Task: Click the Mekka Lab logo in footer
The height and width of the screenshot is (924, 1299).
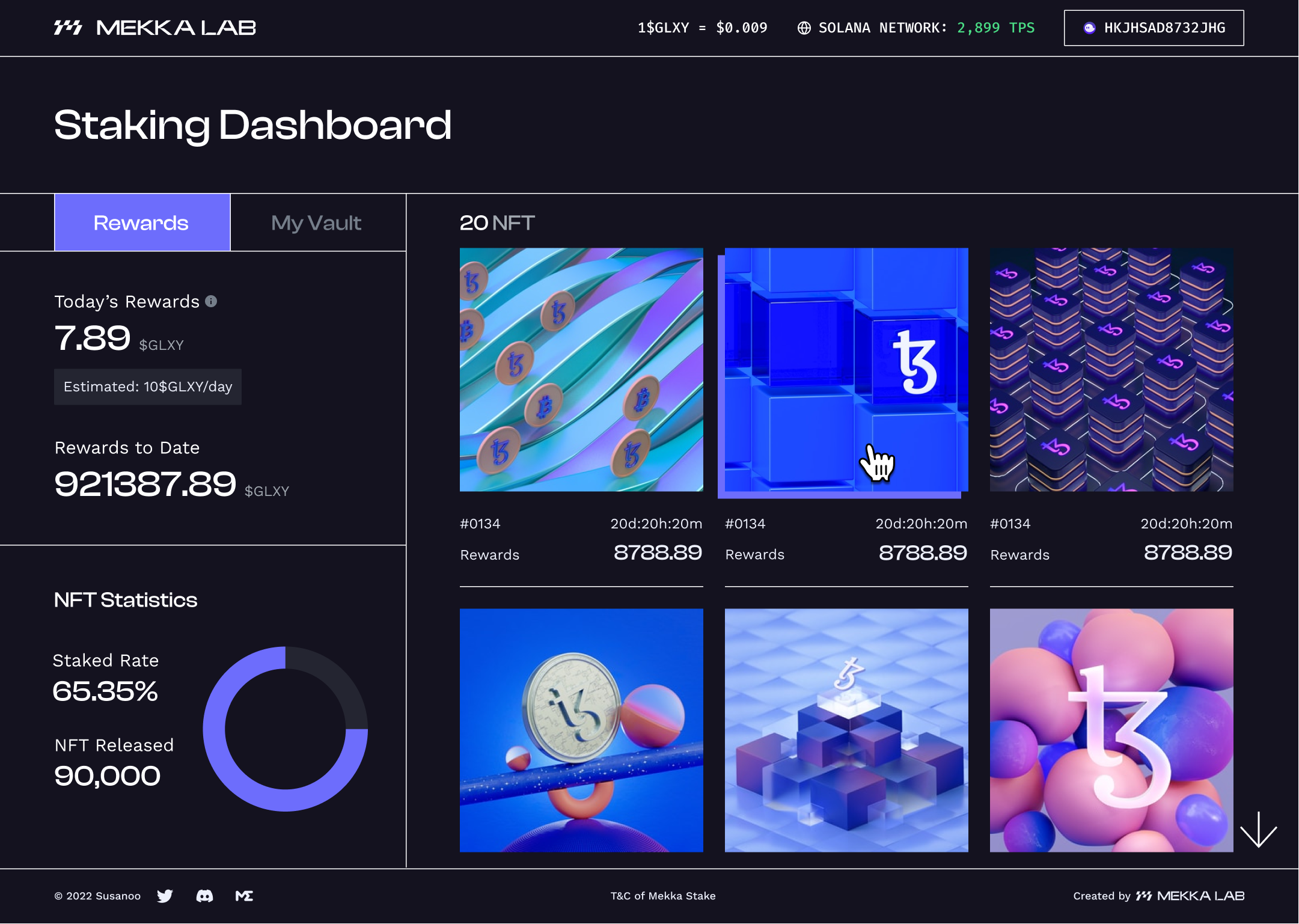Action: 1190,896
